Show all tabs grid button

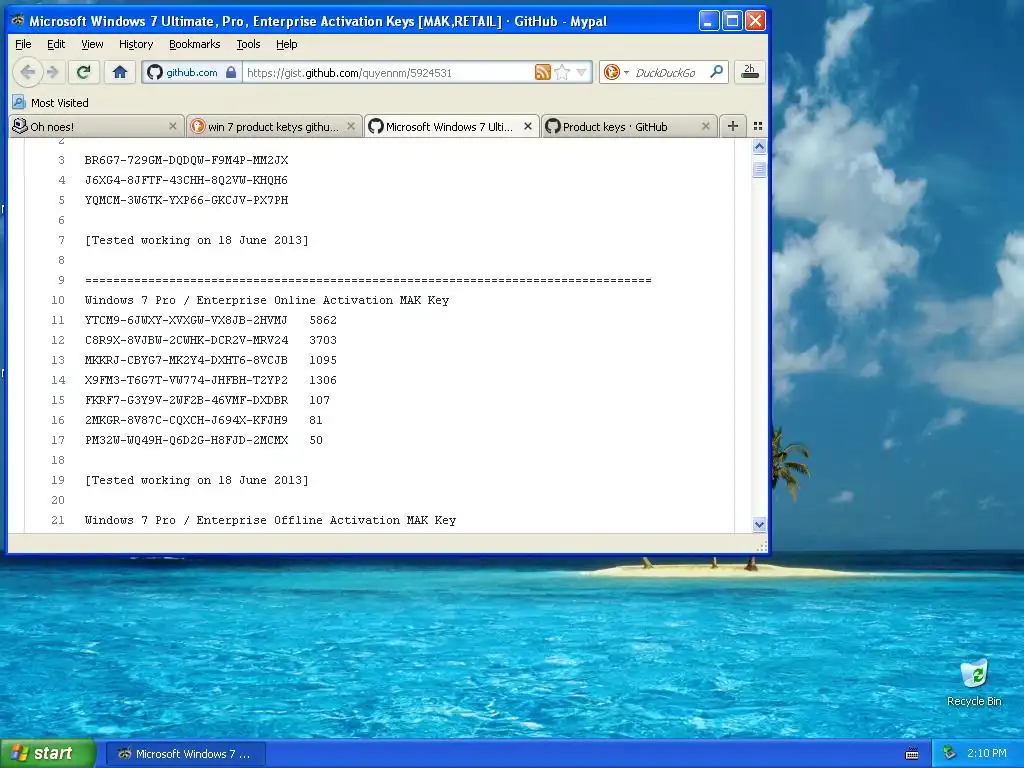pos(758,126)
